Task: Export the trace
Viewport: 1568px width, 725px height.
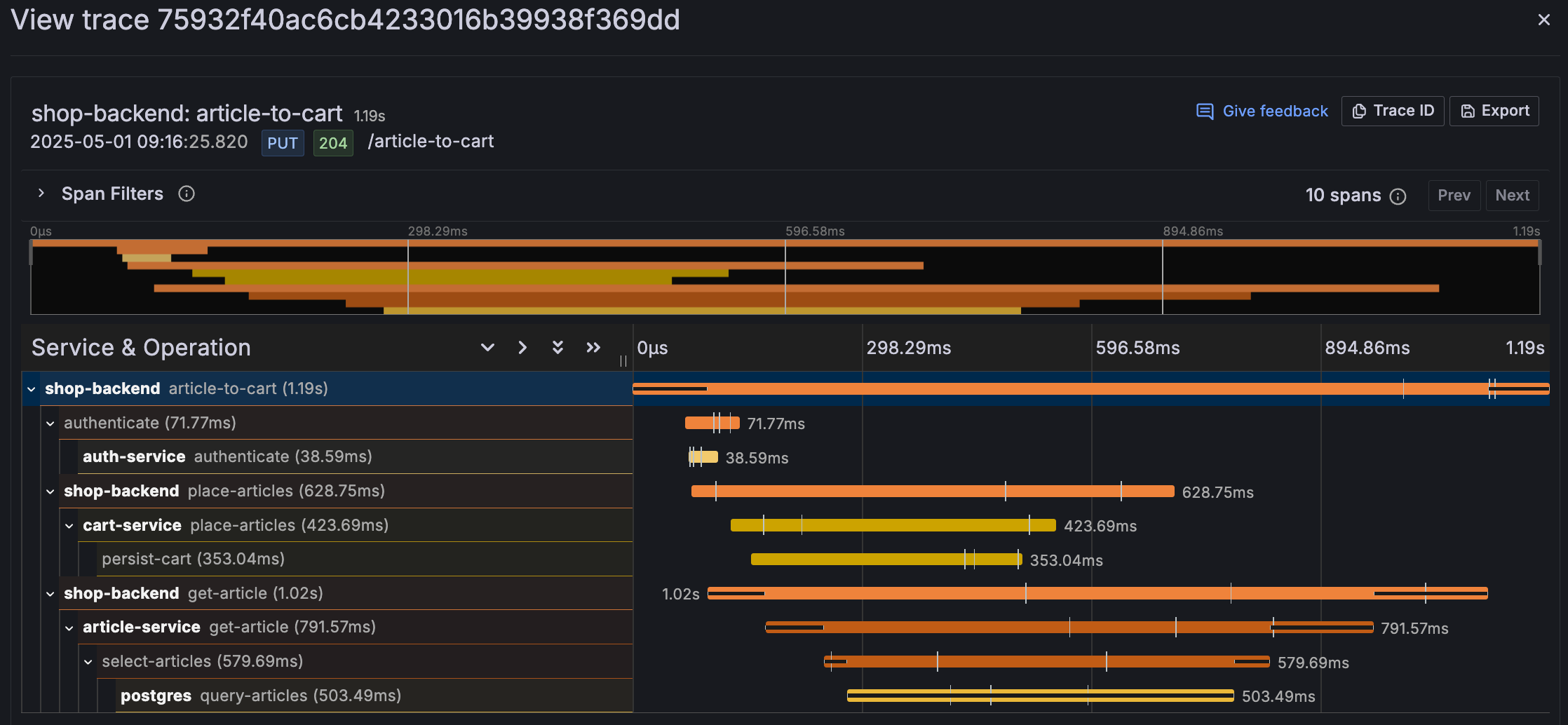Action: pos(1494,111)
